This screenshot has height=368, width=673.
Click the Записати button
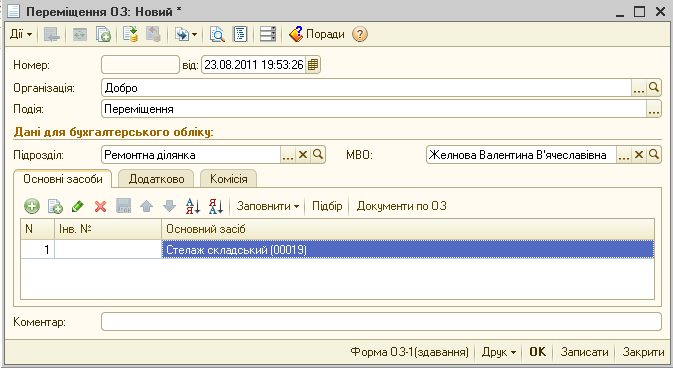pyautogui.click(x=584, y=352)
